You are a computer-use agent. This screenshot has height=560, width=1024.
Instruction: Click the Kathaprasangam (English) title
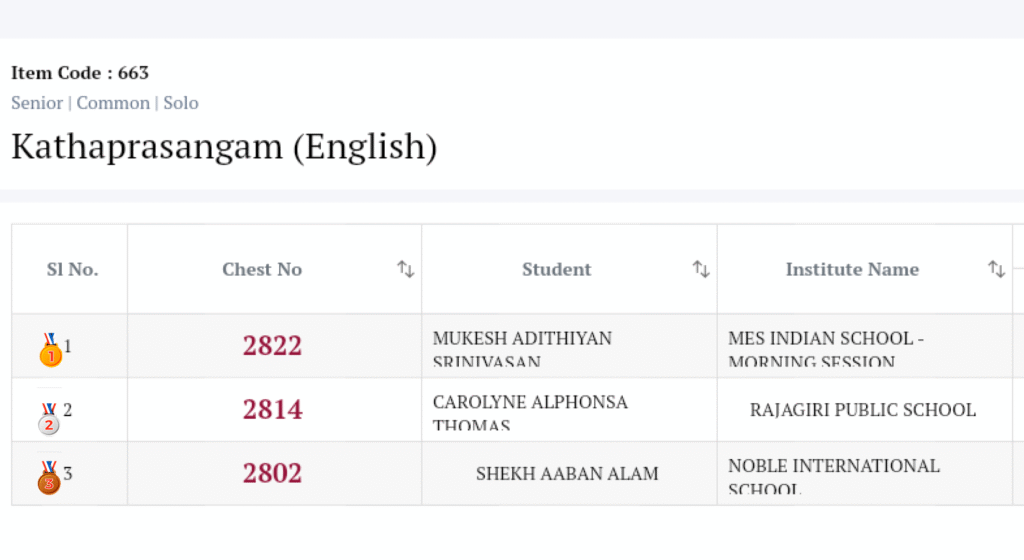click(x=224, y=147)
